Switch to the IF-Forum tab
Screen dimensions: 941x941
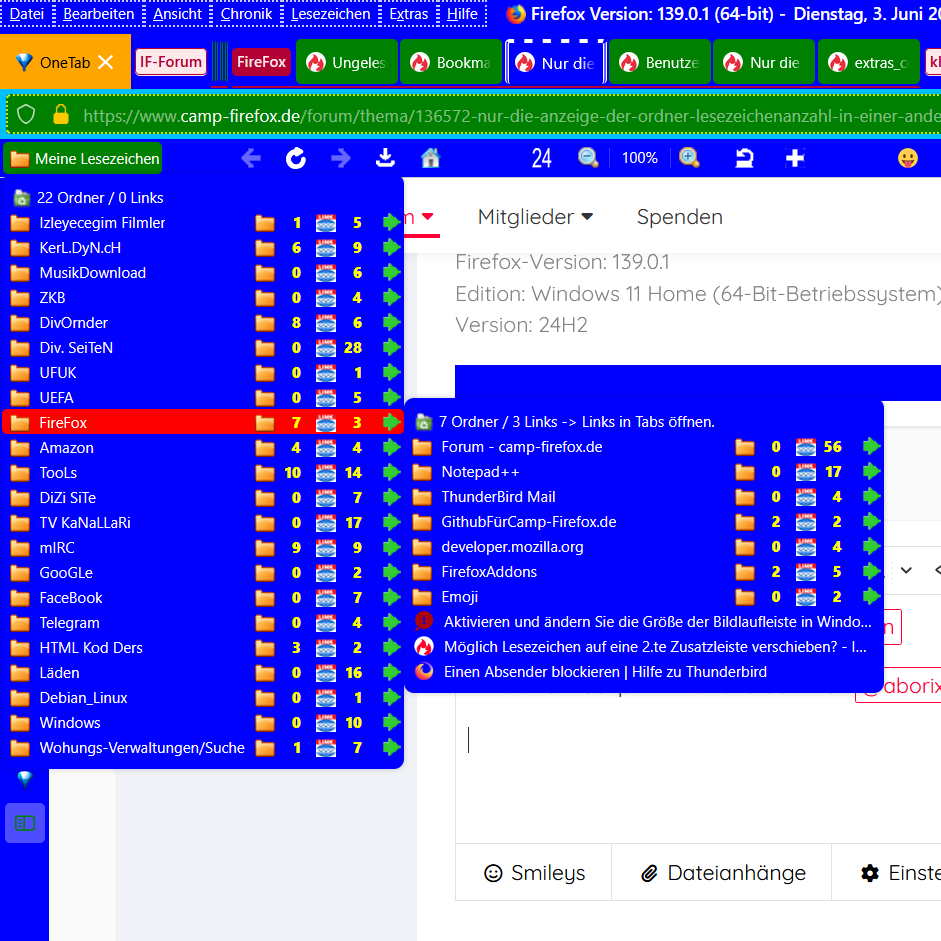click(x=171, y=62)
